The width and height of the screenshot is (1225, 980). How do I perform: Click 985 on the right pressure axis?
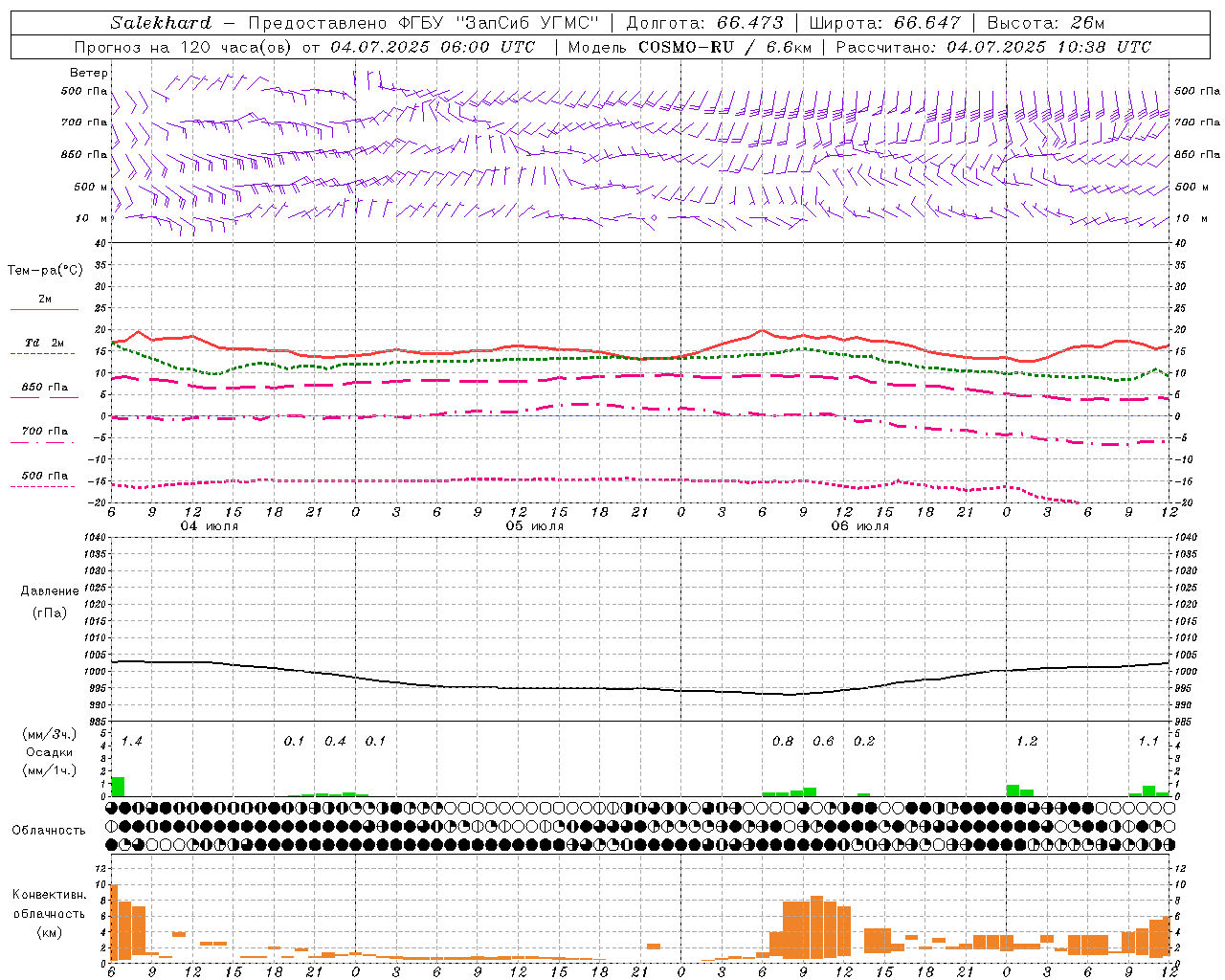tap(1185, 721)
